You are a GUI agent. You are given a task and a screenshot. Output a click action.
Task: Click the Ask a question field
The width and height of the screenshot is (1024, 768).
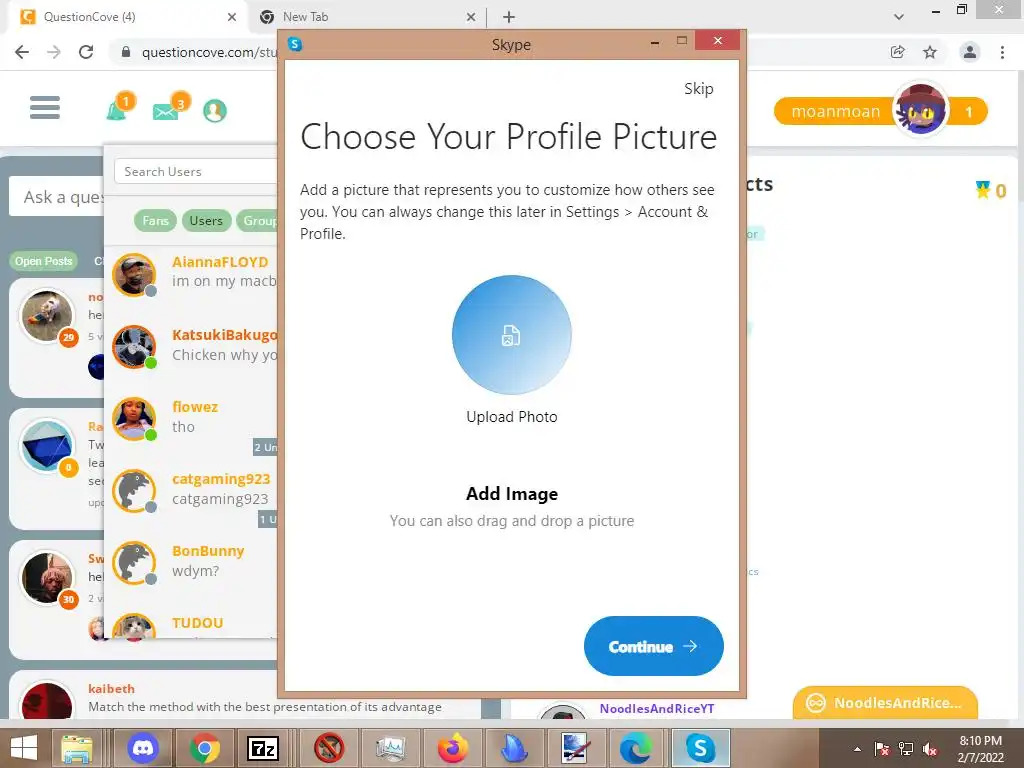(57, 197)
